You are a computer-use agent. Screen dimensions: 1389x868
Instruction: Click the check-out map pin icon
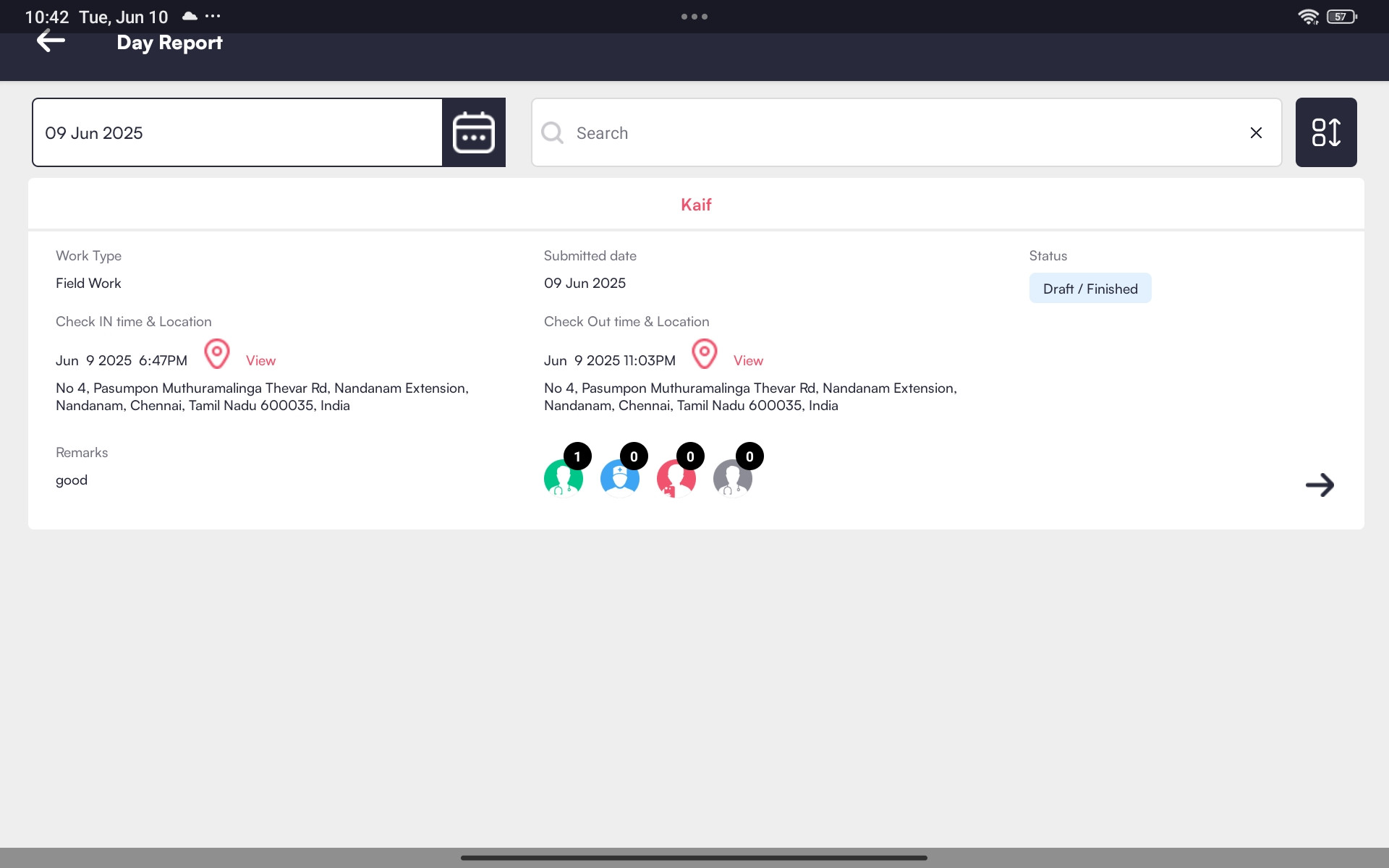tap(704, 354)
